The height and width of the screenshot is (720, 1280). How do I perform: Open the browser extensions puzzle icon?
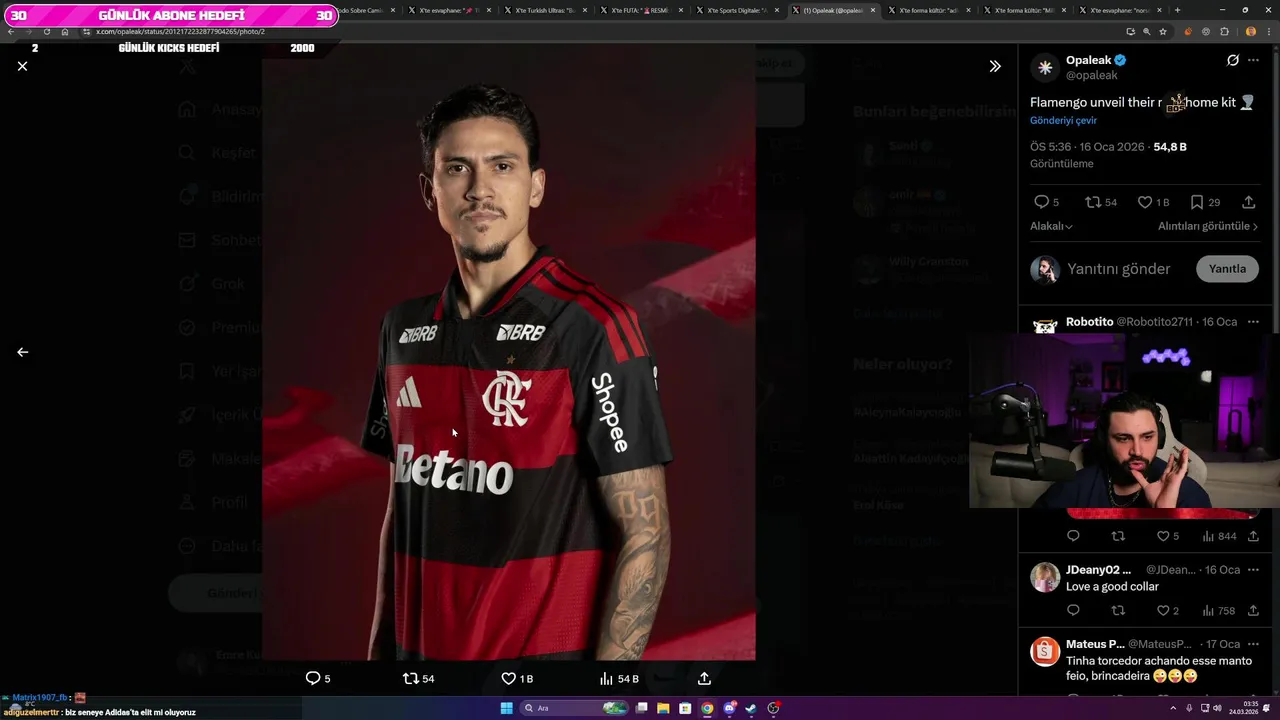tap(1224, 31)
